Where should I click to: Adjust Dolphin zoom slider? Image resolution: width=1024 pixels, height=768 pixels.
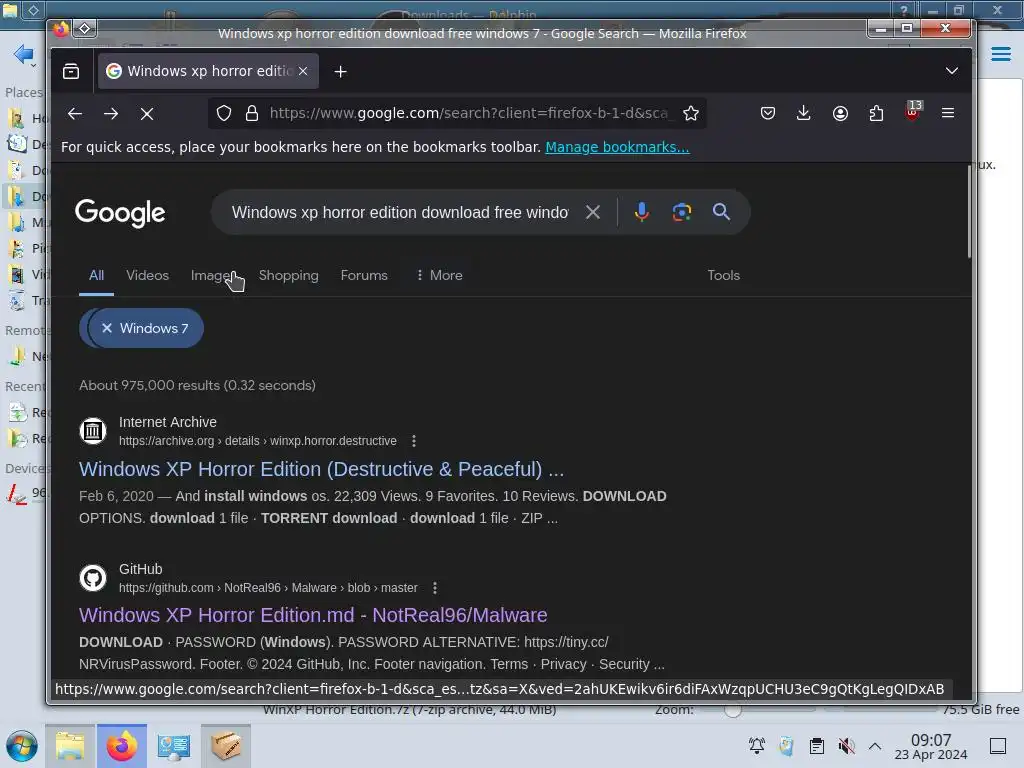click(733, 710)
